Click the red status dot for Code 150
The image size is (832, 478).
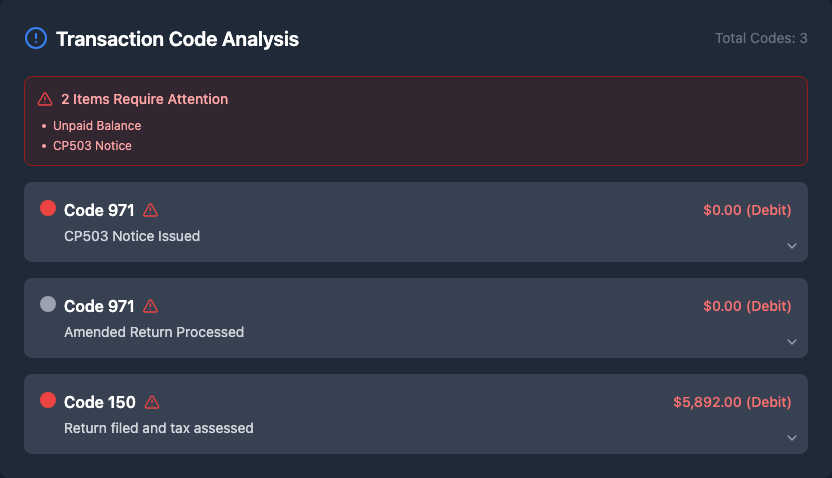(x=48, y=401)
